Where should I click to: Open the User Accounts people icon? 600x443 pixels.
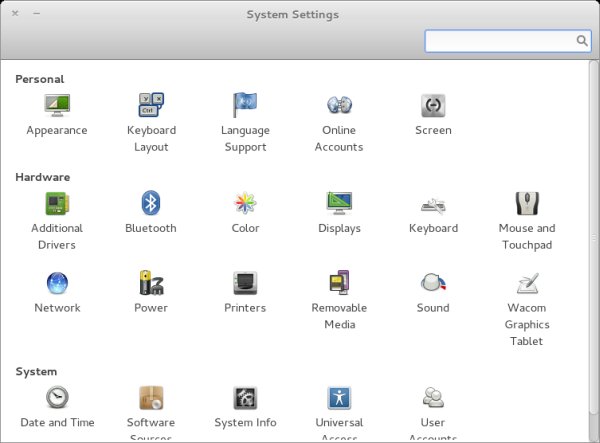[x=433, y=397]
